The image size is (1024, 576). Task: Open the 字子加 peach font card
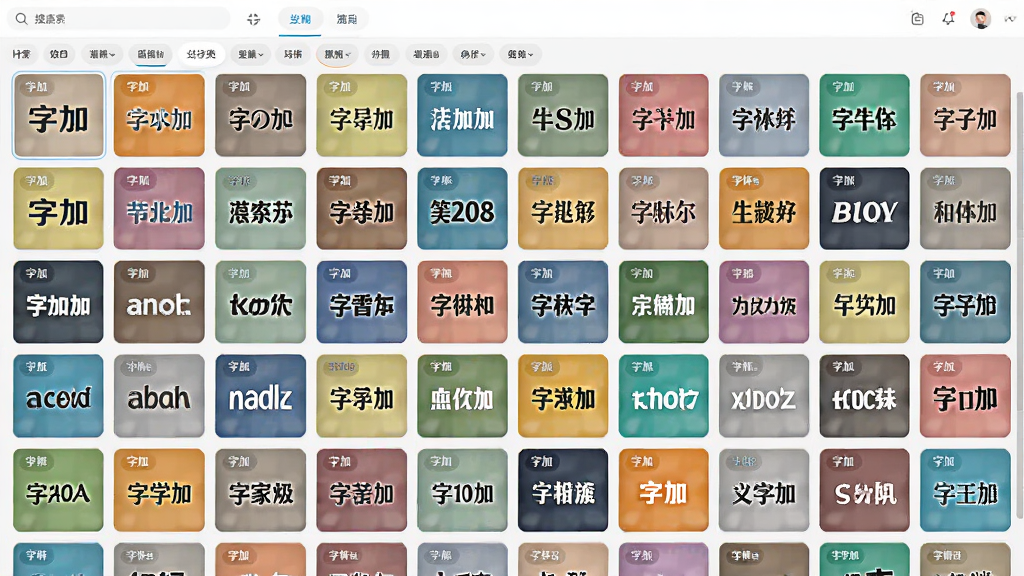pyautogui.click(x=965, y=115)
